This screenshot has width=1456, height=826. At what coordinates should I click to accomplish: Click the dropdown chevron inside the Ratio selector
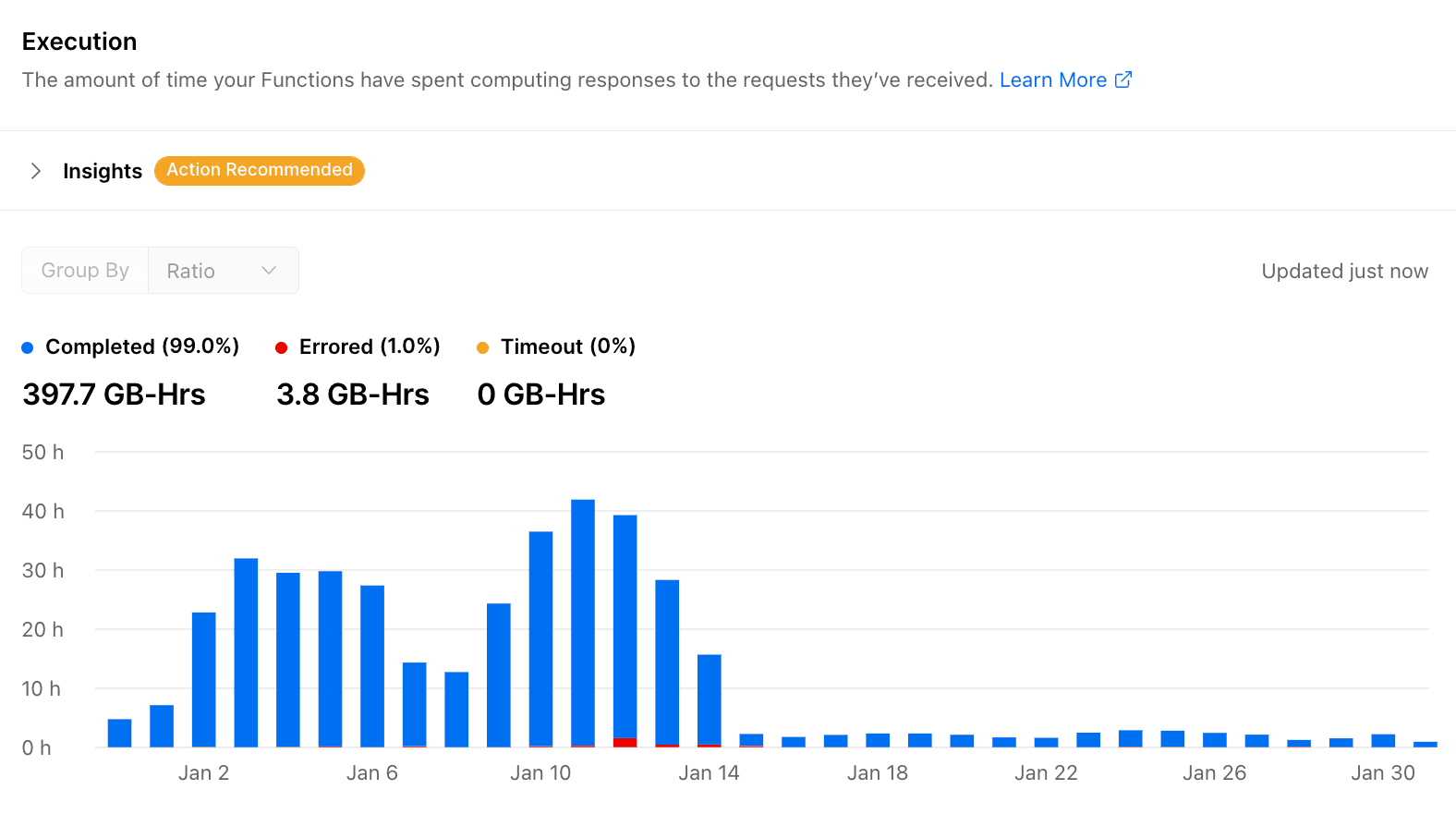(x=268, y=270)
